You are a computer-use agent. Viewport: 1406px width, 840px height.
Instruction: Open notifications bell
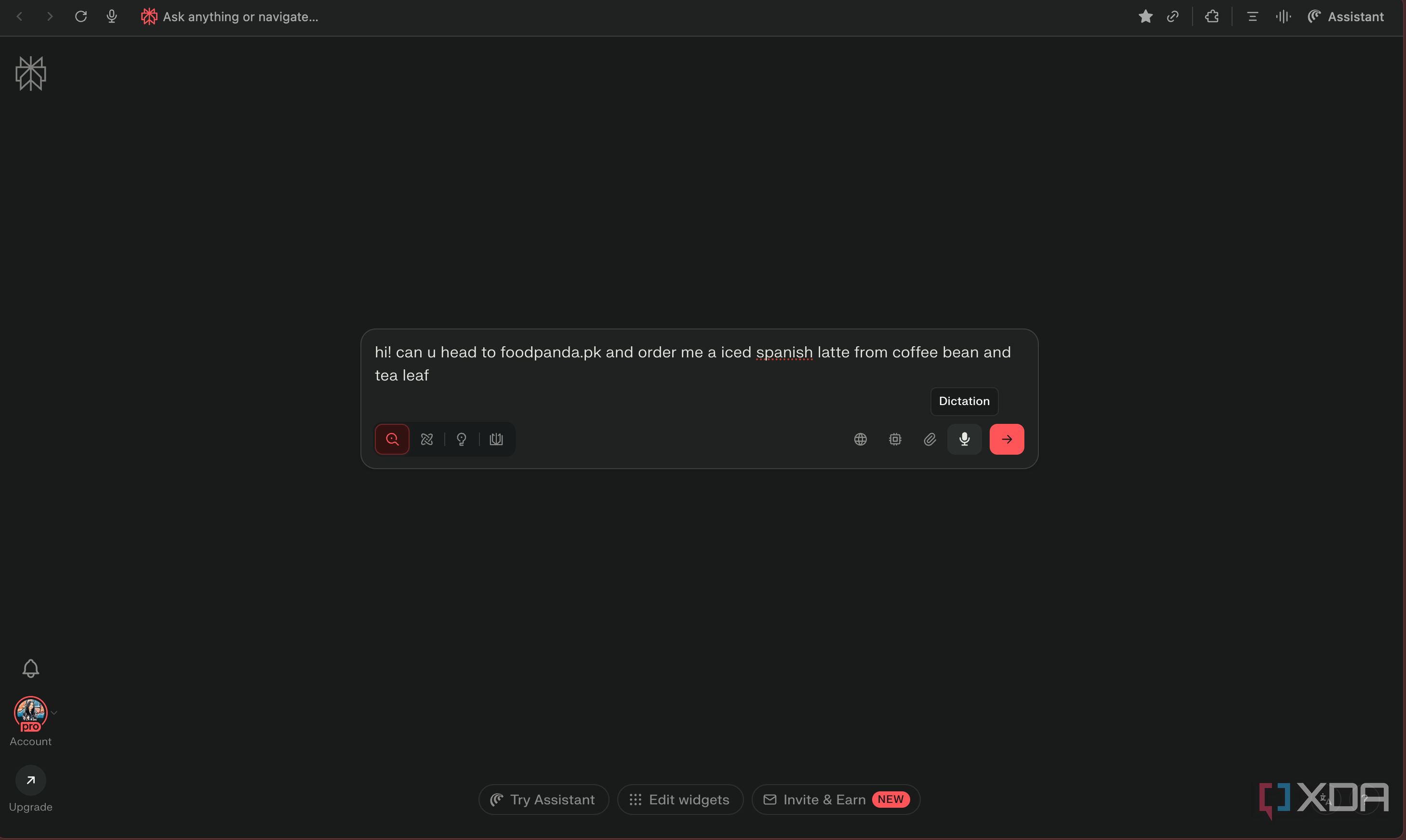coord(30,668)
